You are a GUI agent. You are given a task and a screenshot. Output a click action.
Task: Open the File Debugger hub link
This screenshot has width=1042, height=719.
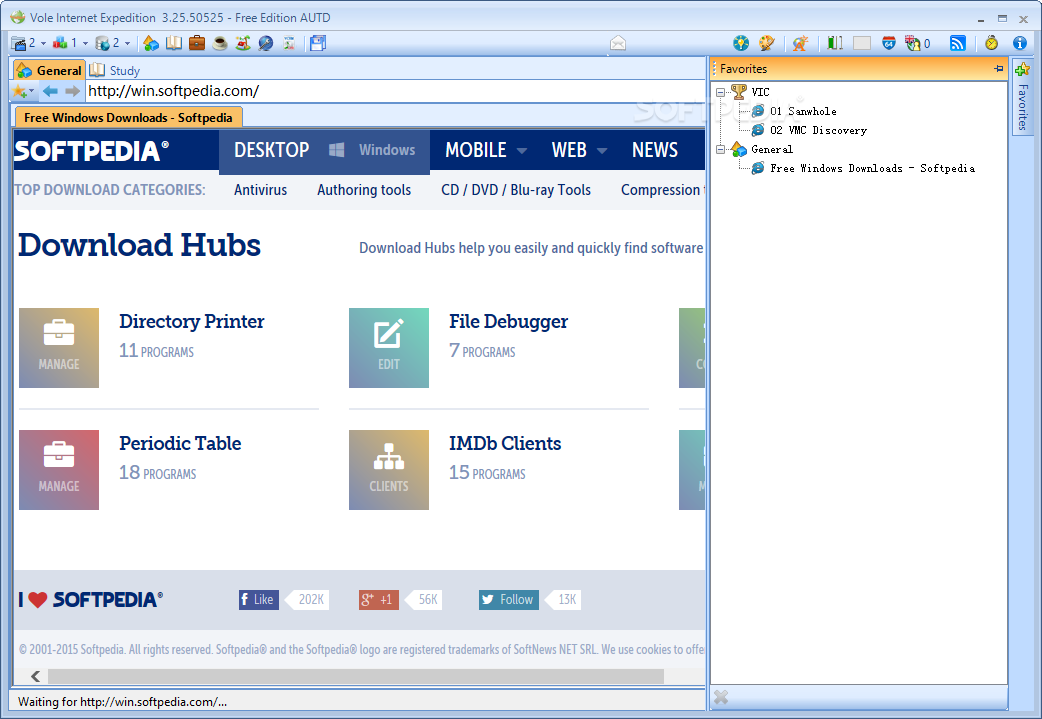(508, 322)
